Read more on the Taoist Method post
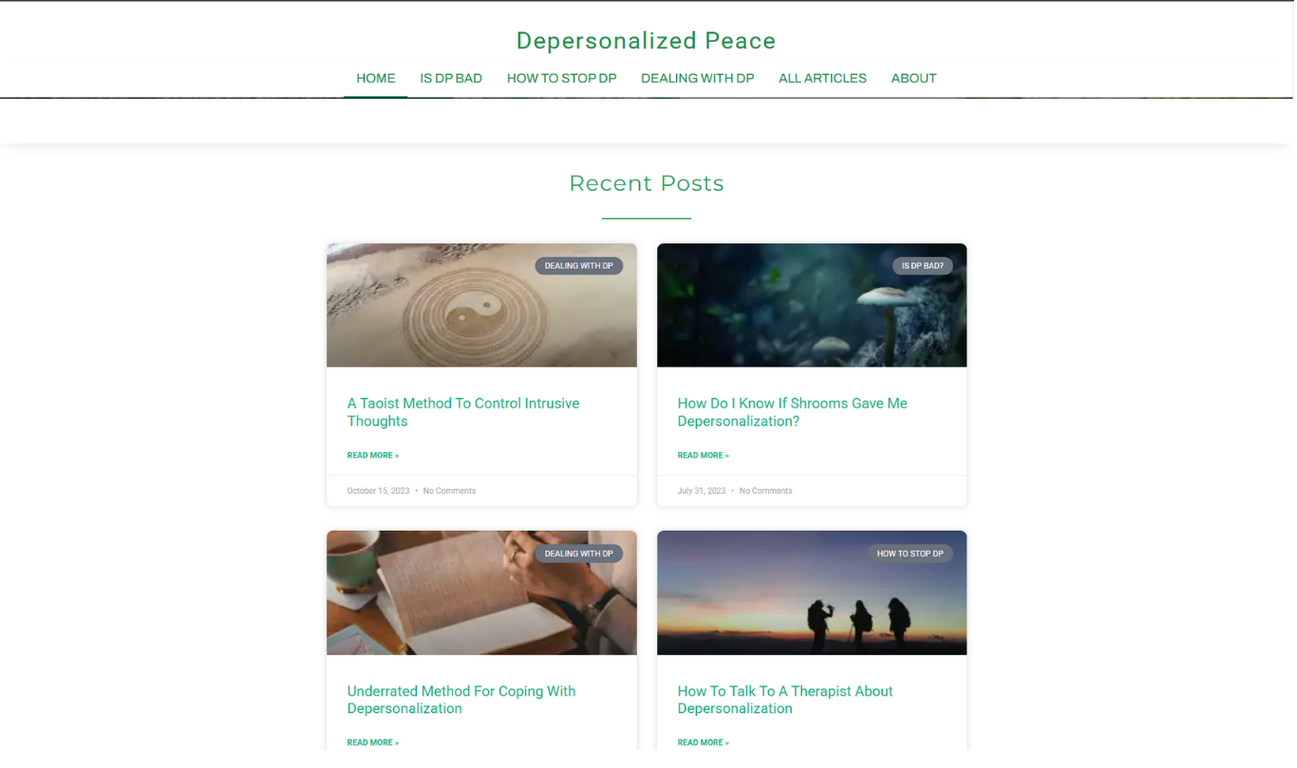The width and height of the screenshot is (1297, 768). (373, 456)
